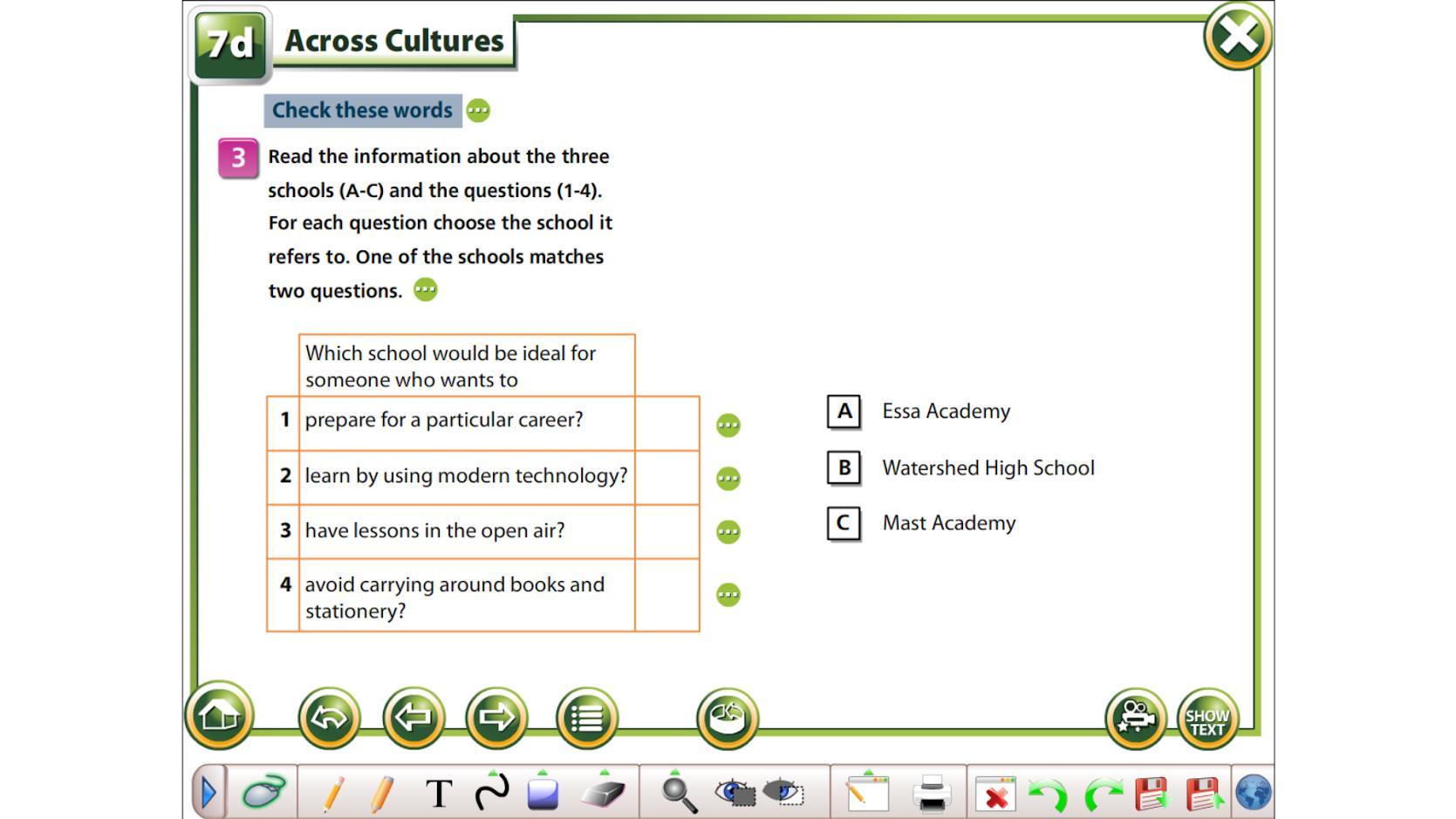Undo the last action
The image size is (1456, 819).
(x=1048, y=795)
